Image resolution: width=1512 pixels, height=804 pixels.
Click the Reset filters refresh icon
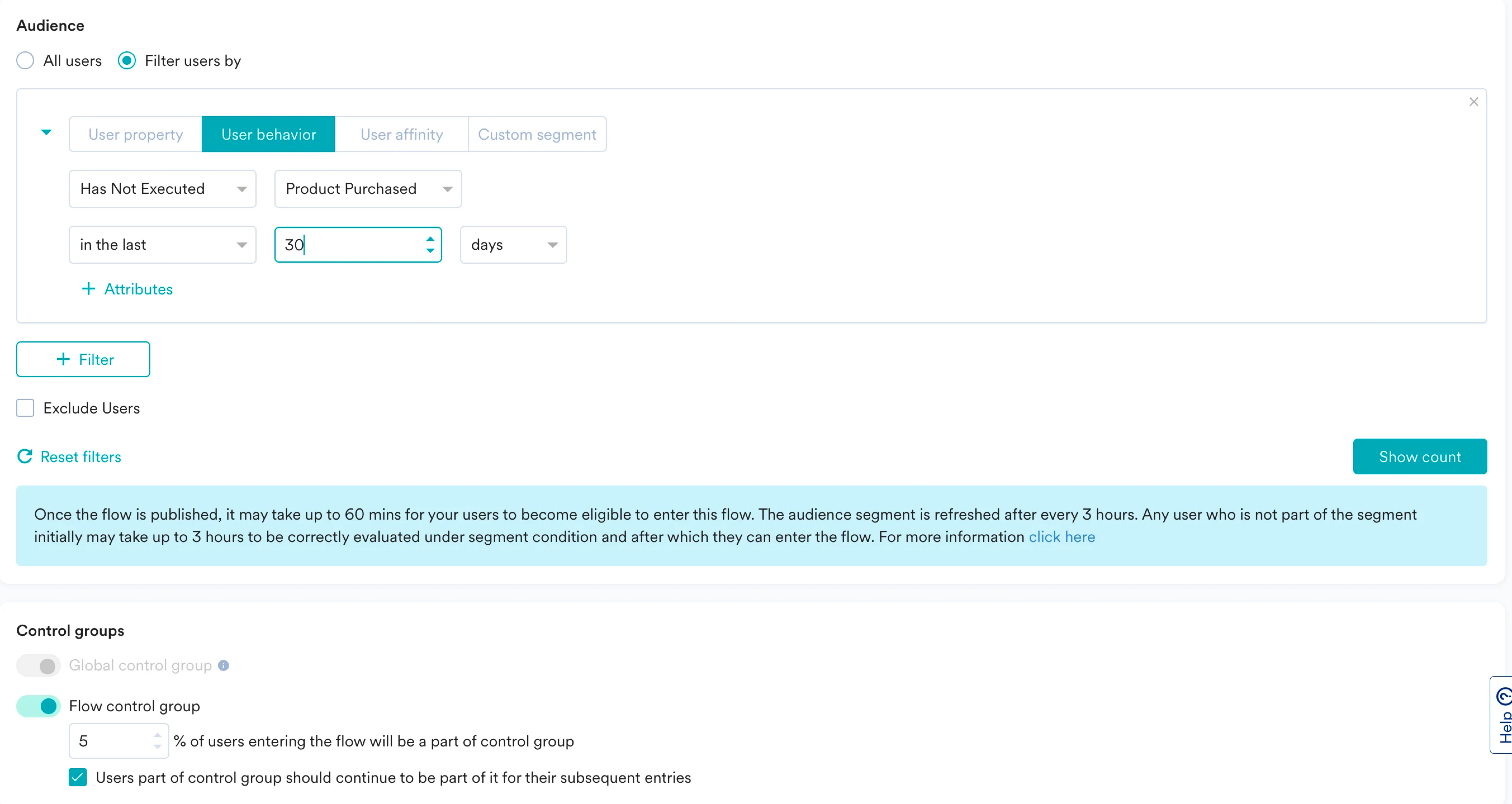click(25, 456)
